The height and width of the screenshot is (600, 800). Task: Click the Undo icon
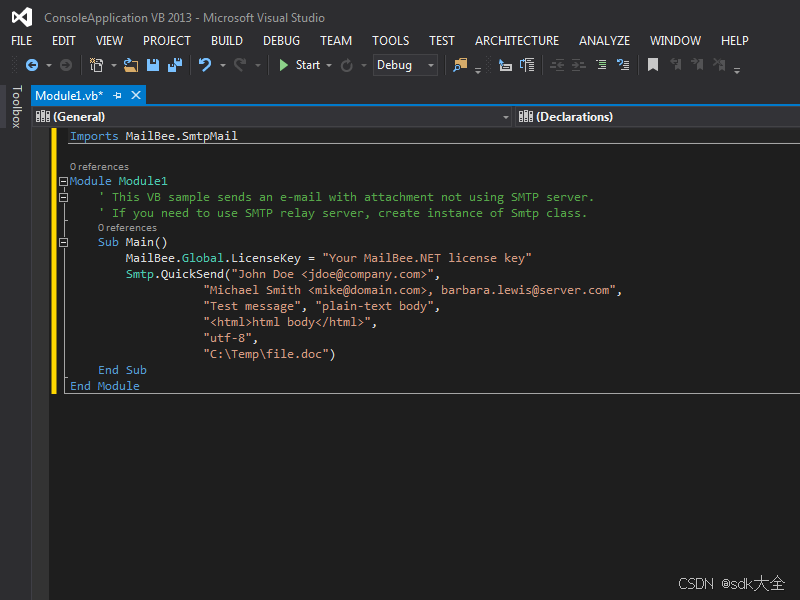[x=204, y=65]
